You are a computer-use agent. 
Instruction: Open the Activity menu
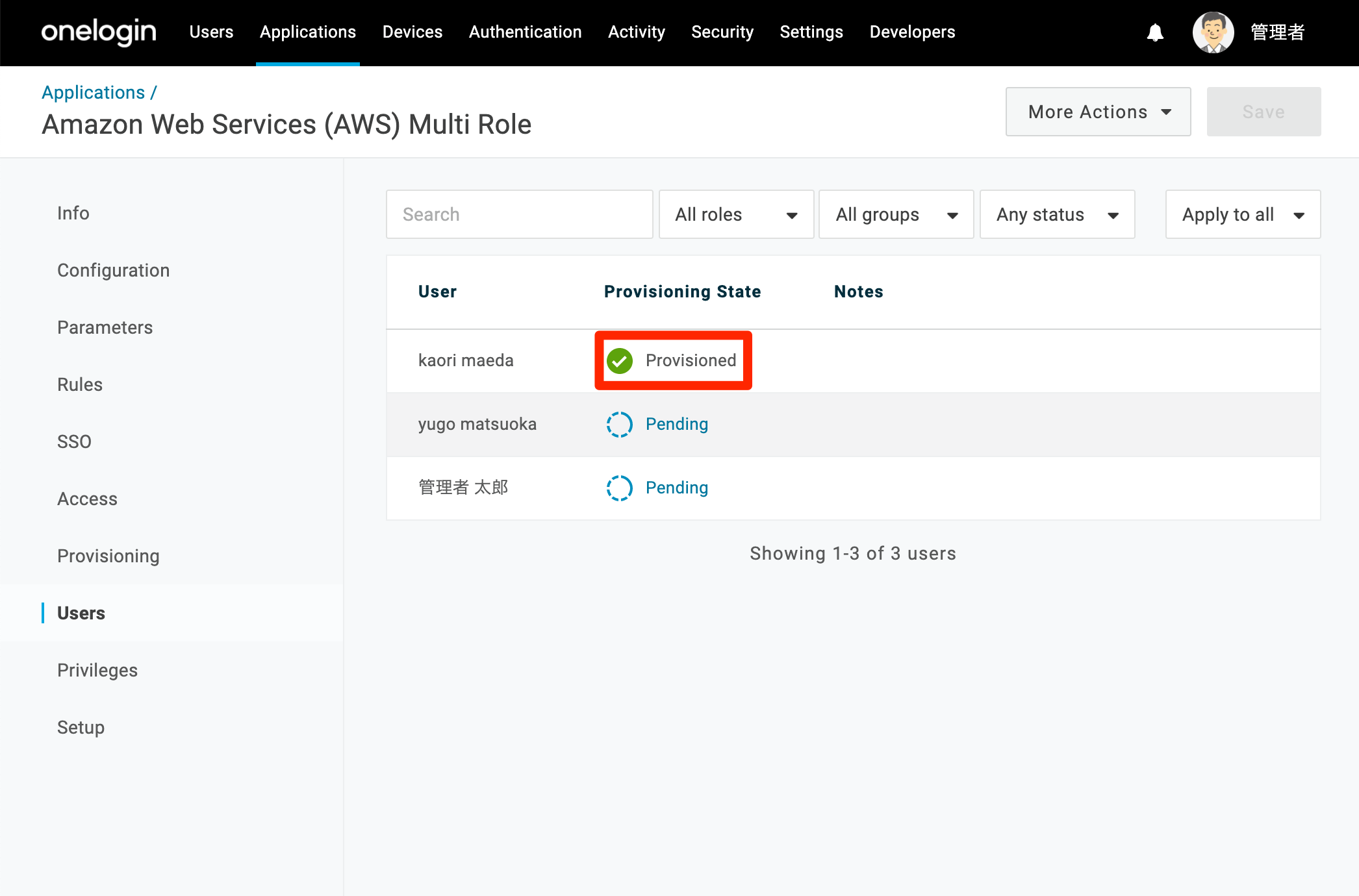(x=637, y=32)
